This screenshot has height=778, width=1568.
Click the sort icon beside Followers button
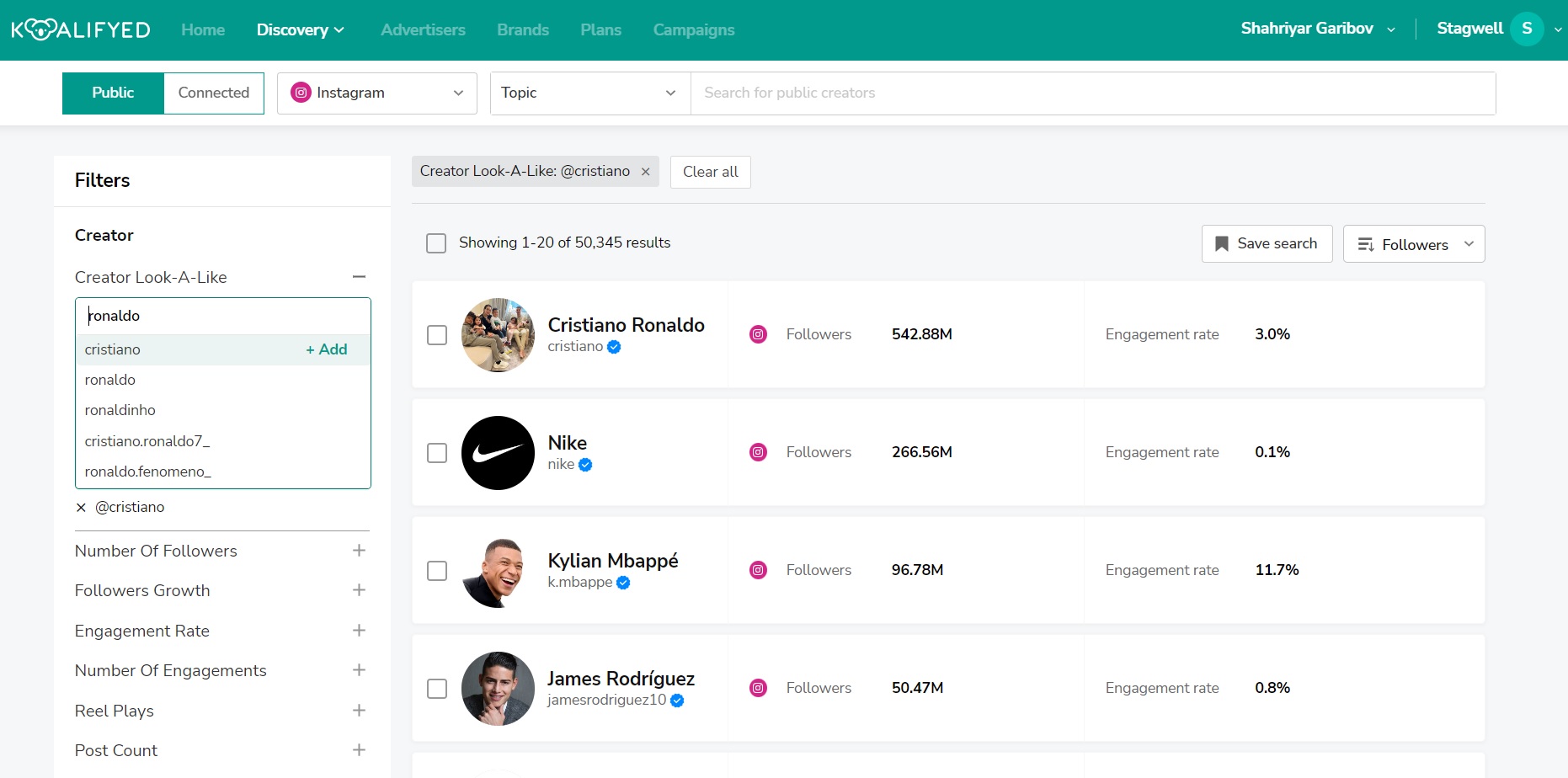[1367, 244]
